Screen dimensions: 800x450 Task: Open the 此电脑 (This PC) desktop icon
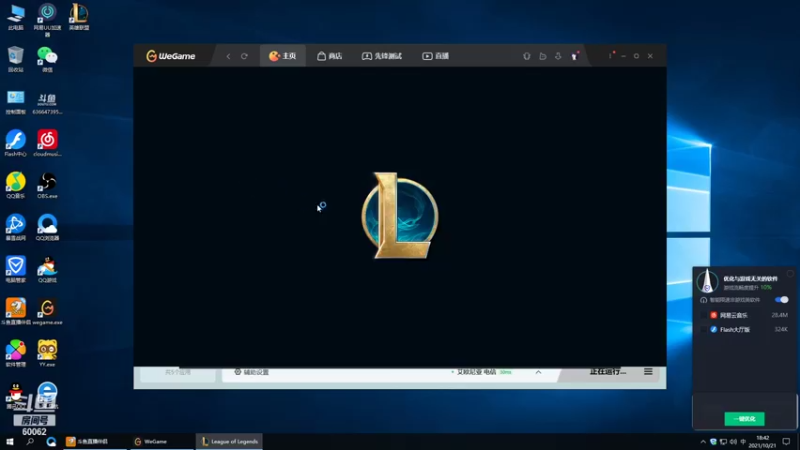point(16,17)
